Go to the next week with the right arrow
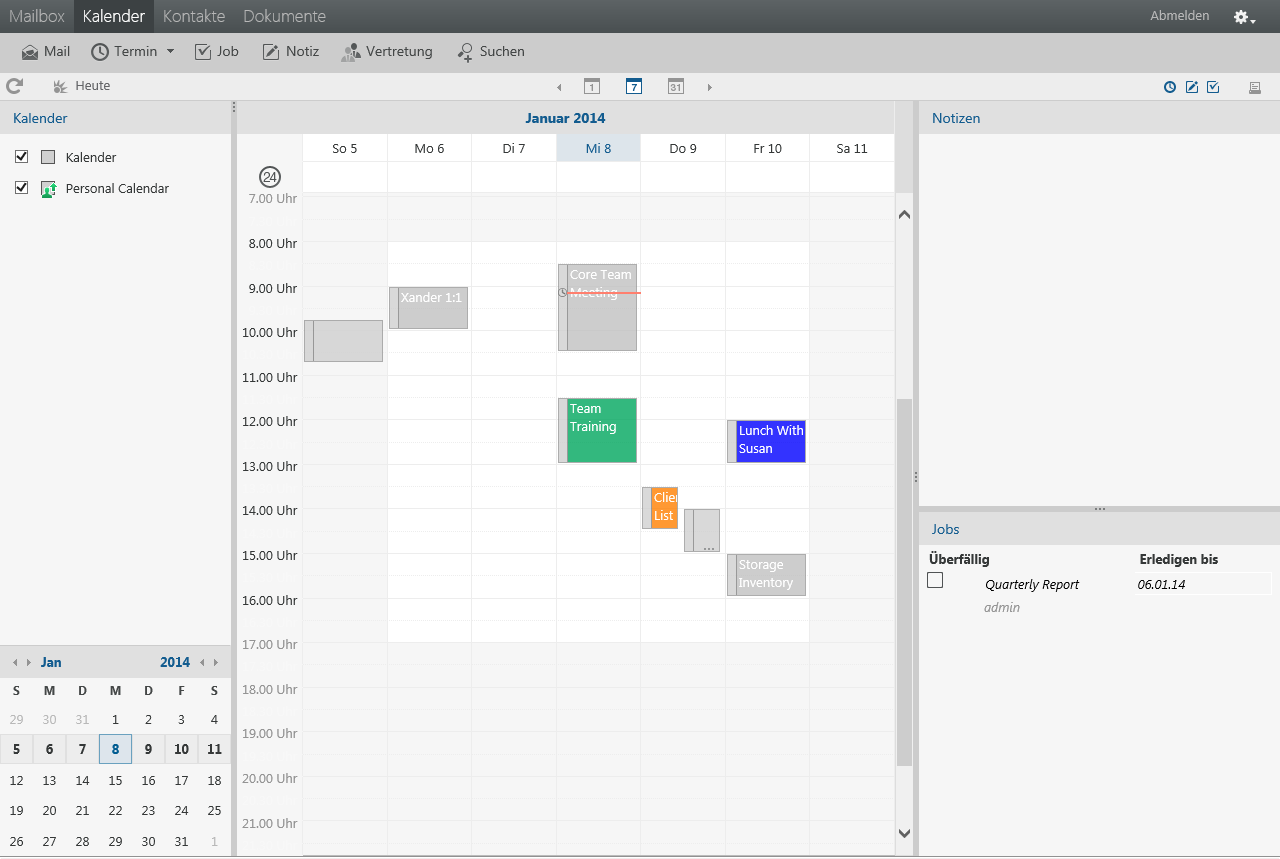Screen dimensions: 1280x859 click(710, 87)
